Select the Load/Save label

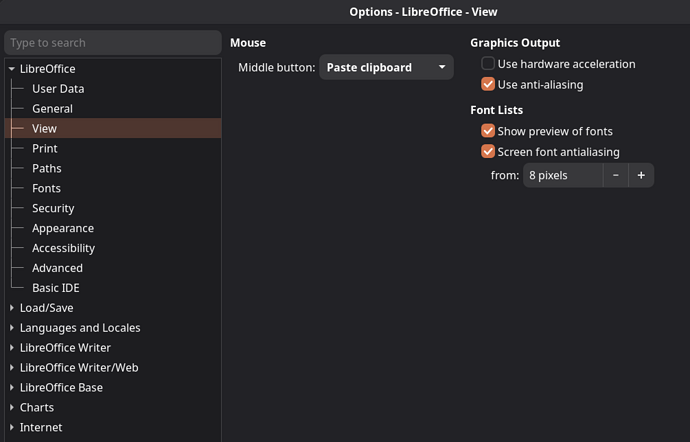[47, 308]
